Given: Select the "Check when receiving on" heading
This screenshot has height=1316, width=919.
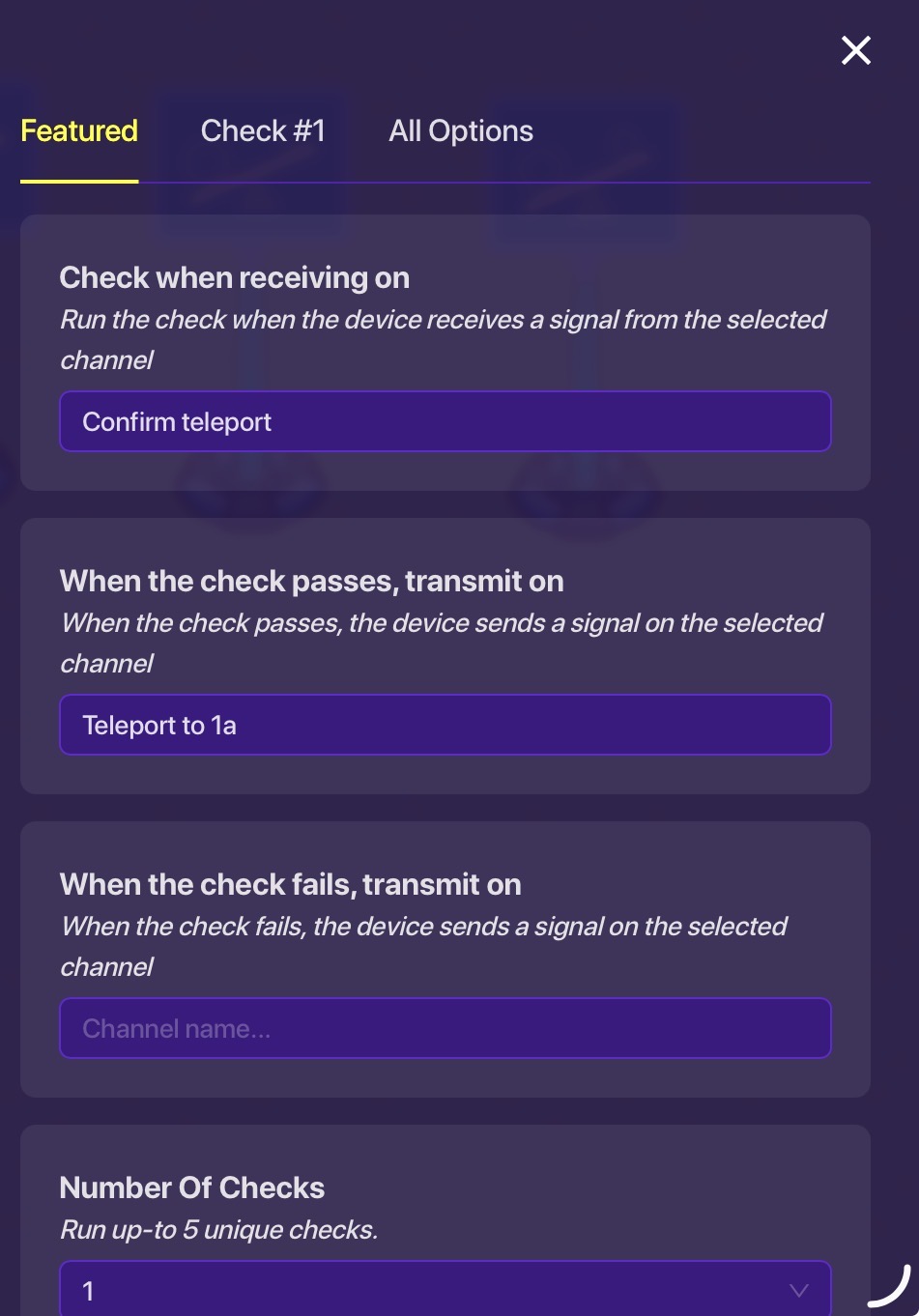Looking at the screenshot, I should tap(235, 278).
